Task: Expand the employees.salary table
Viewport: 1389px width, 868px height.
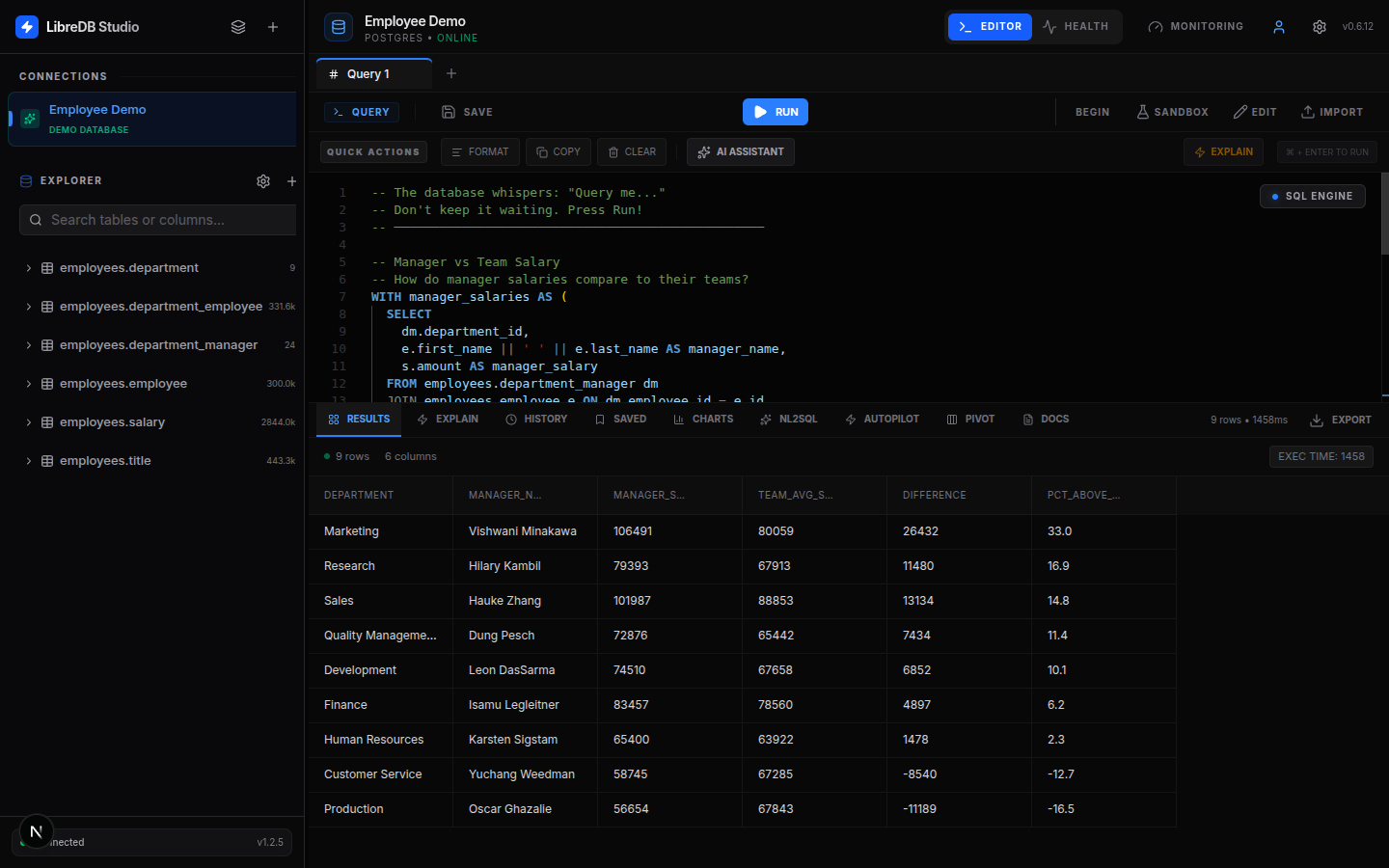Action: [29, 422]
